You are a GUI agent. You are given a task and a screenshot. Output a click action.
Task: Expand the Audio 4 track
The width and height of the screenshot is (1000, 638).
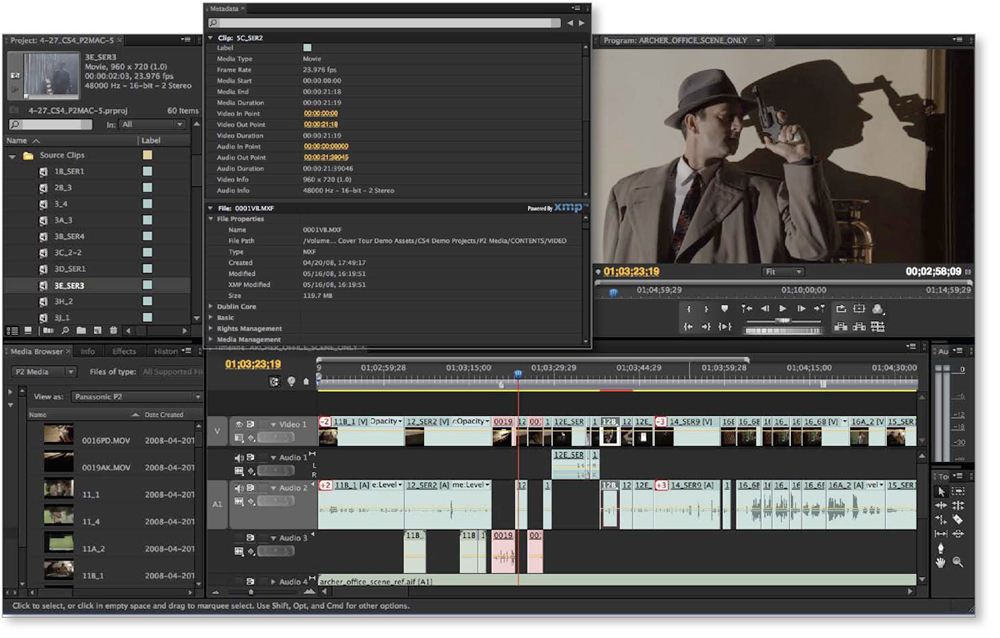click(x=274, y=582)
